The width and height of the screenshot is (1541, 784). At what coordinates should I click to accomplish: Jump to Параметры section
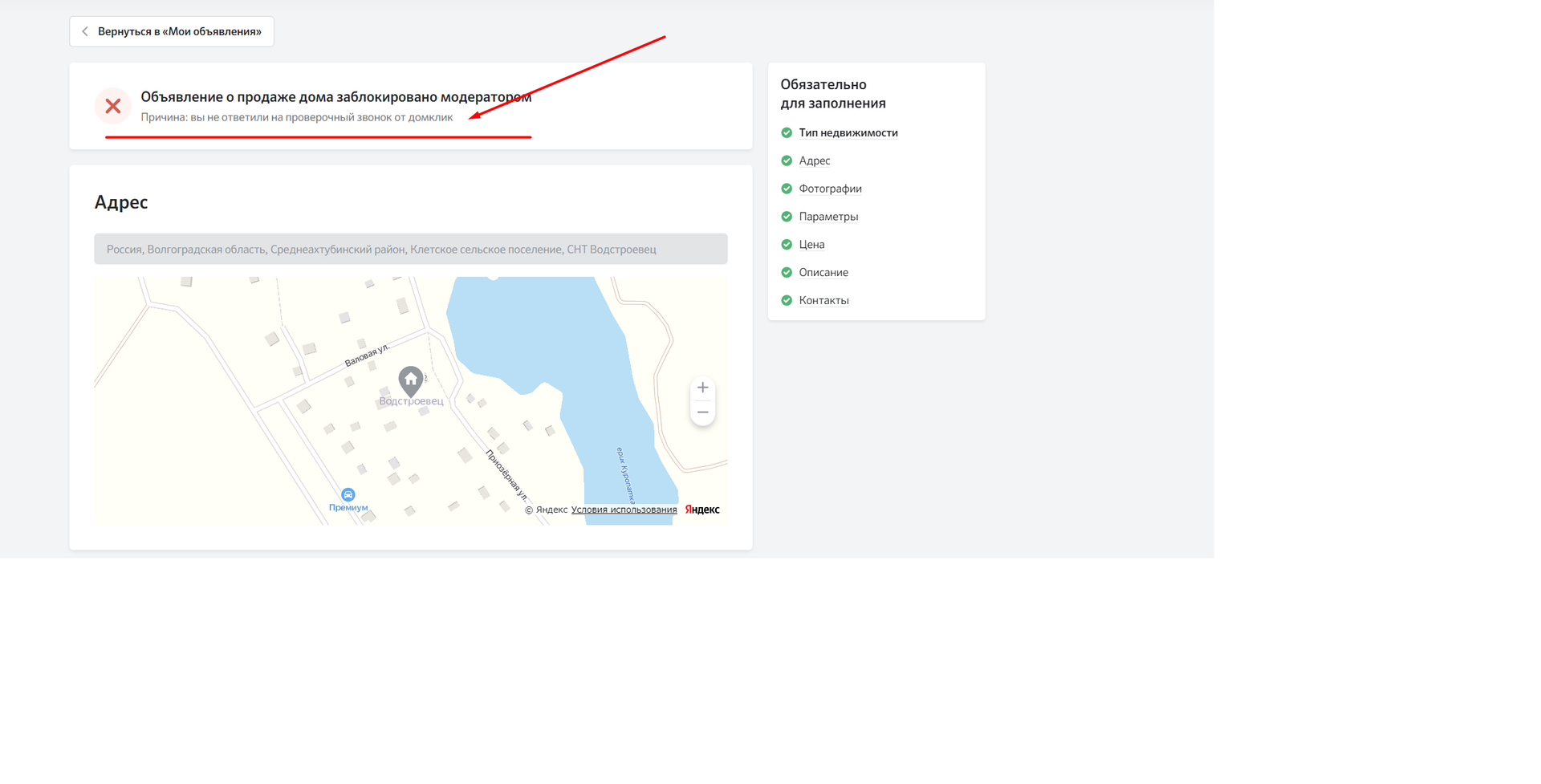click(x=828, y=217)
